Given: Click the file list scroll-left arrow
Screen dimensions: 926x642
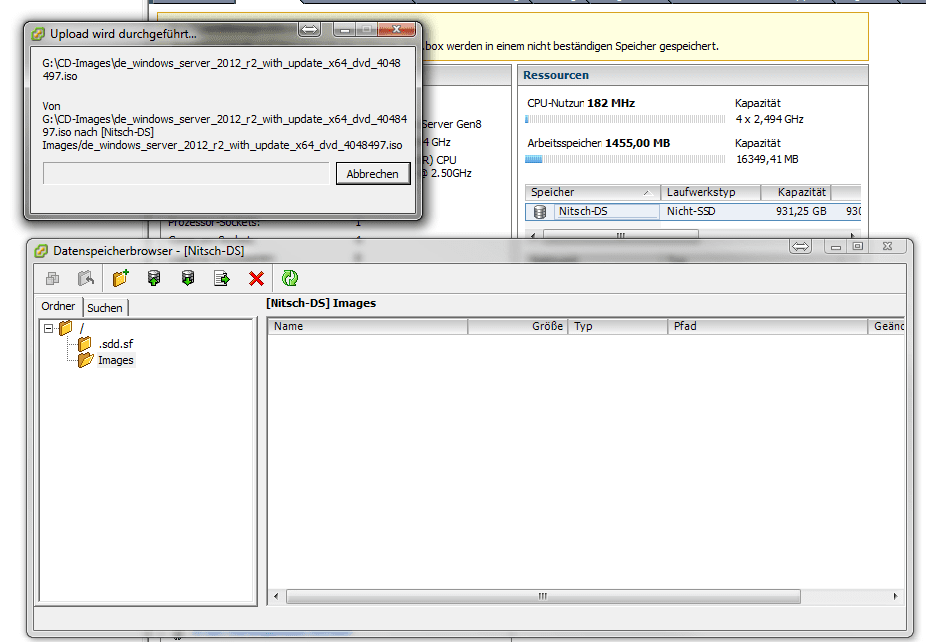Looking at the screenshot, I should 276,597.
